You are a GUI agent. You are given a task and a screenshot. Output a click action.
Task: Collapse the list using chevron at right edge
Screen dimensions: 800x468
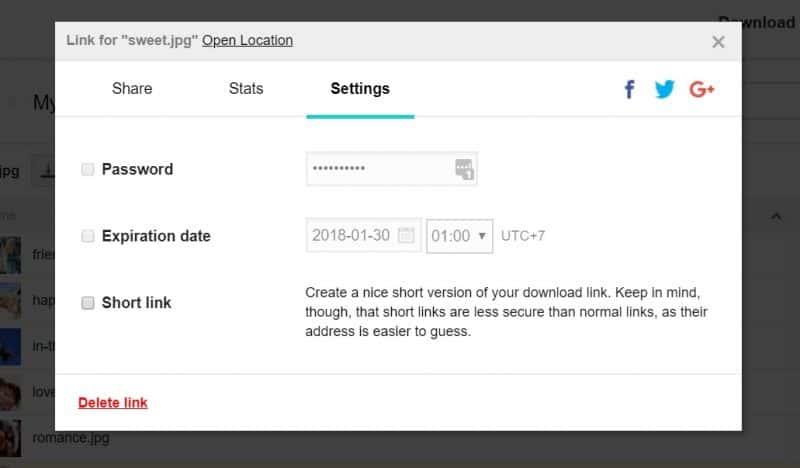pyautogui.click(x=775, y=216)
